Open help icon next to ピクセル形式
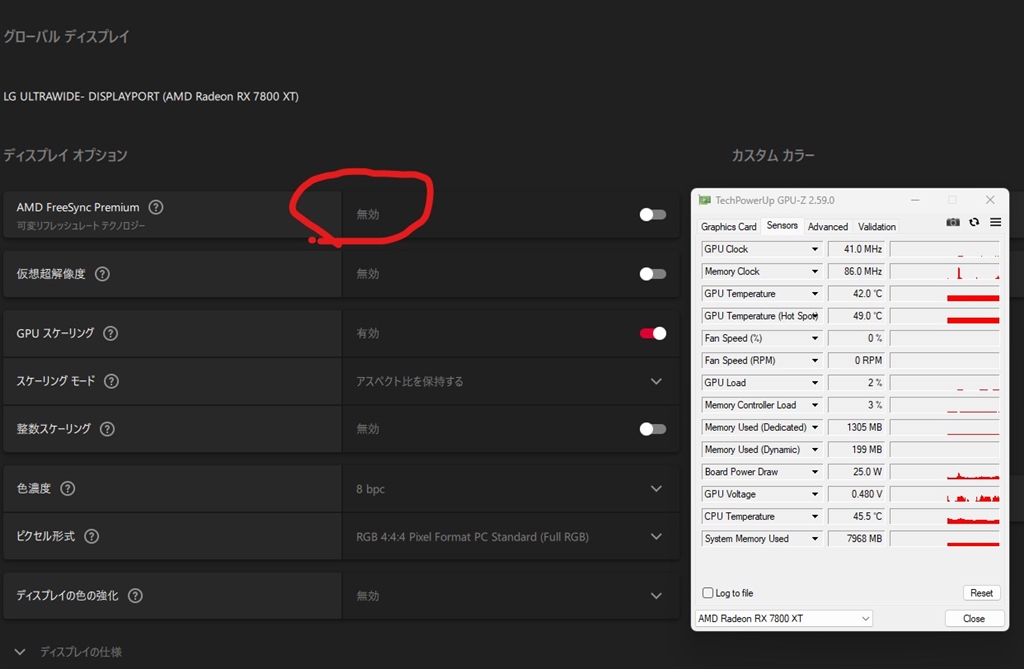 (x=91, y=536)
